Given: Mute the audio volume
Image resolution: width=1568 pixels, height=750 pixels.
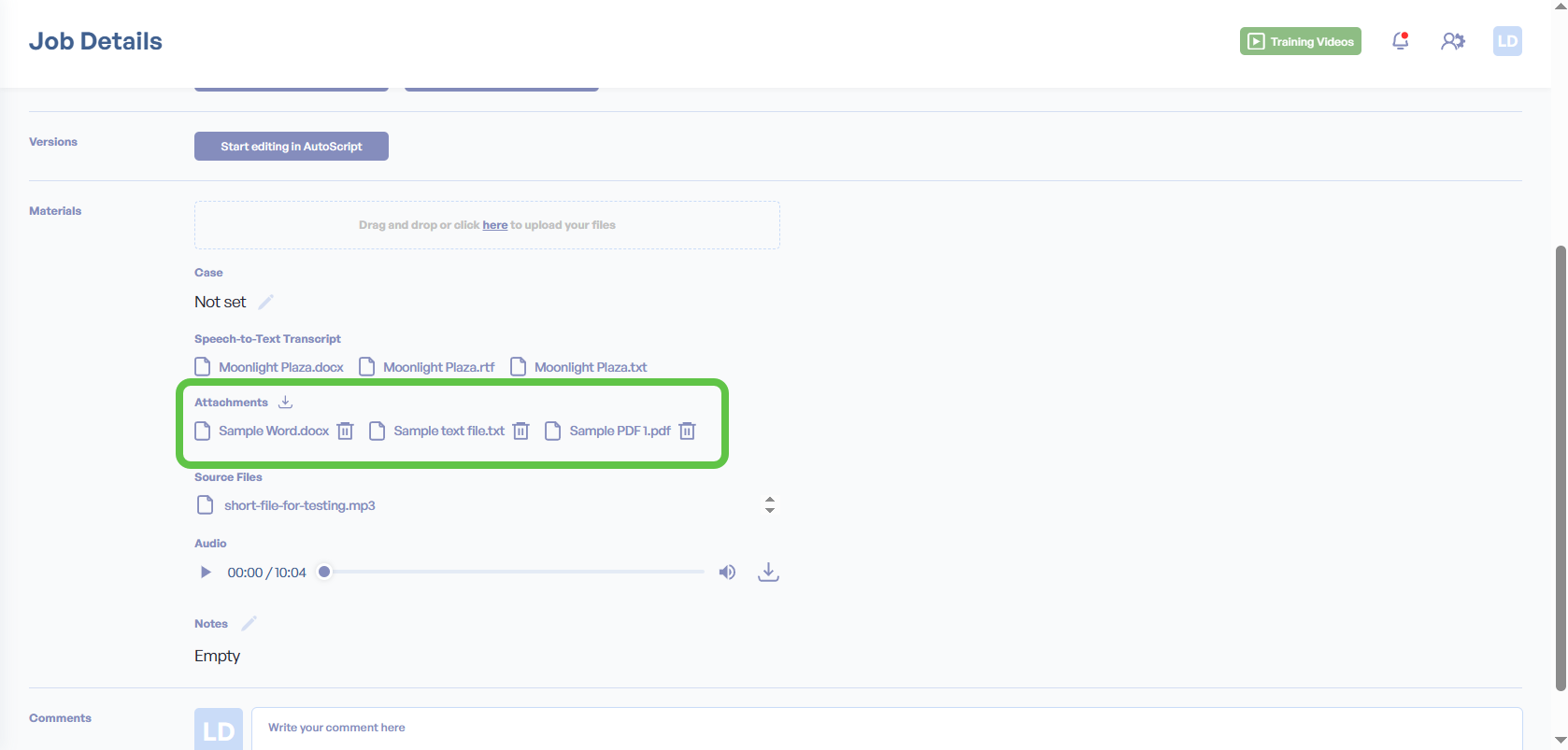Looking at the screenshot, I should coord(727,572).
